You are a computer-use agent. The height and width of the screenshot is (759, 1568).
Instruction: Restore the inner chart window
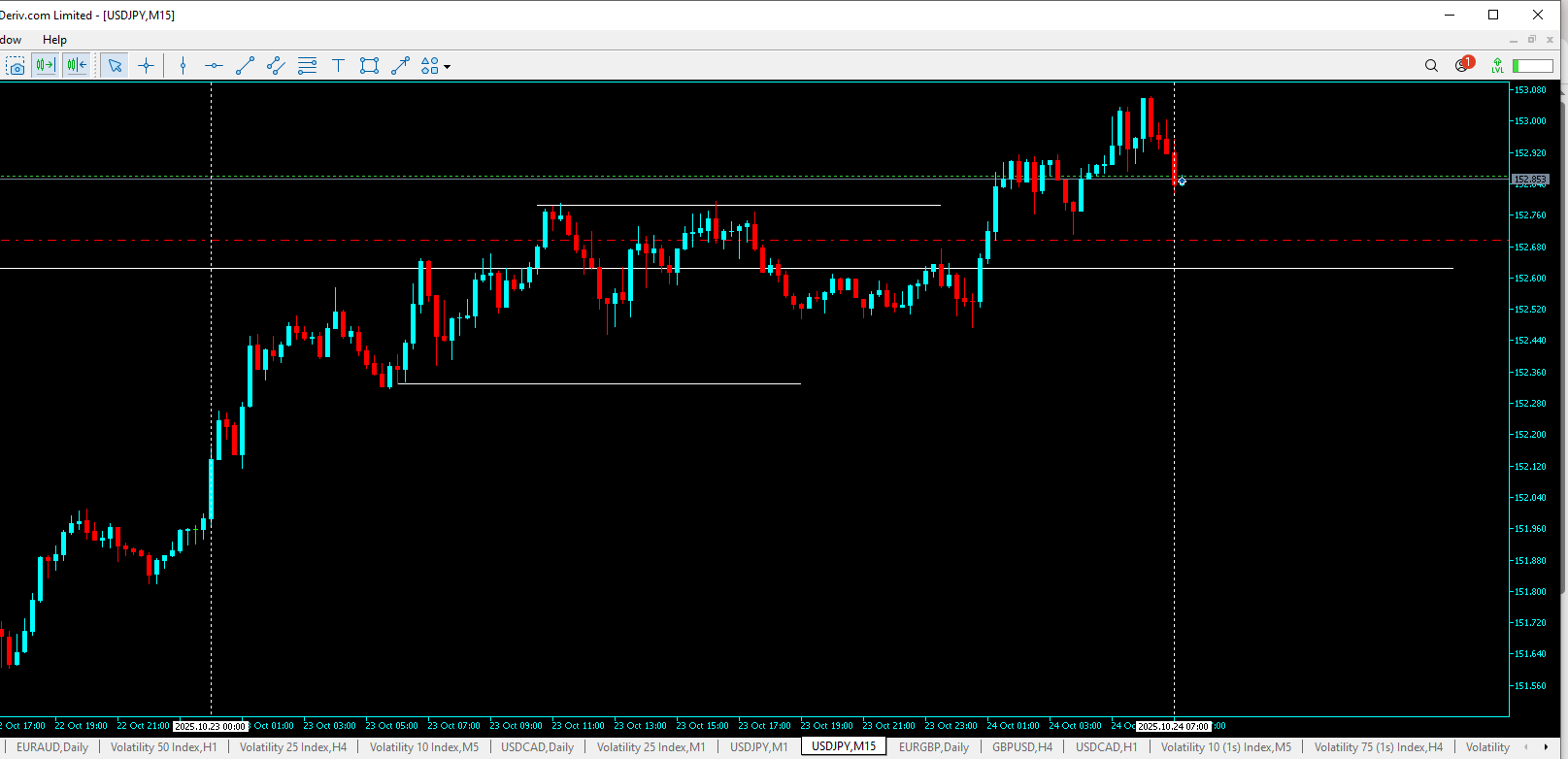tap(1532, 40)
